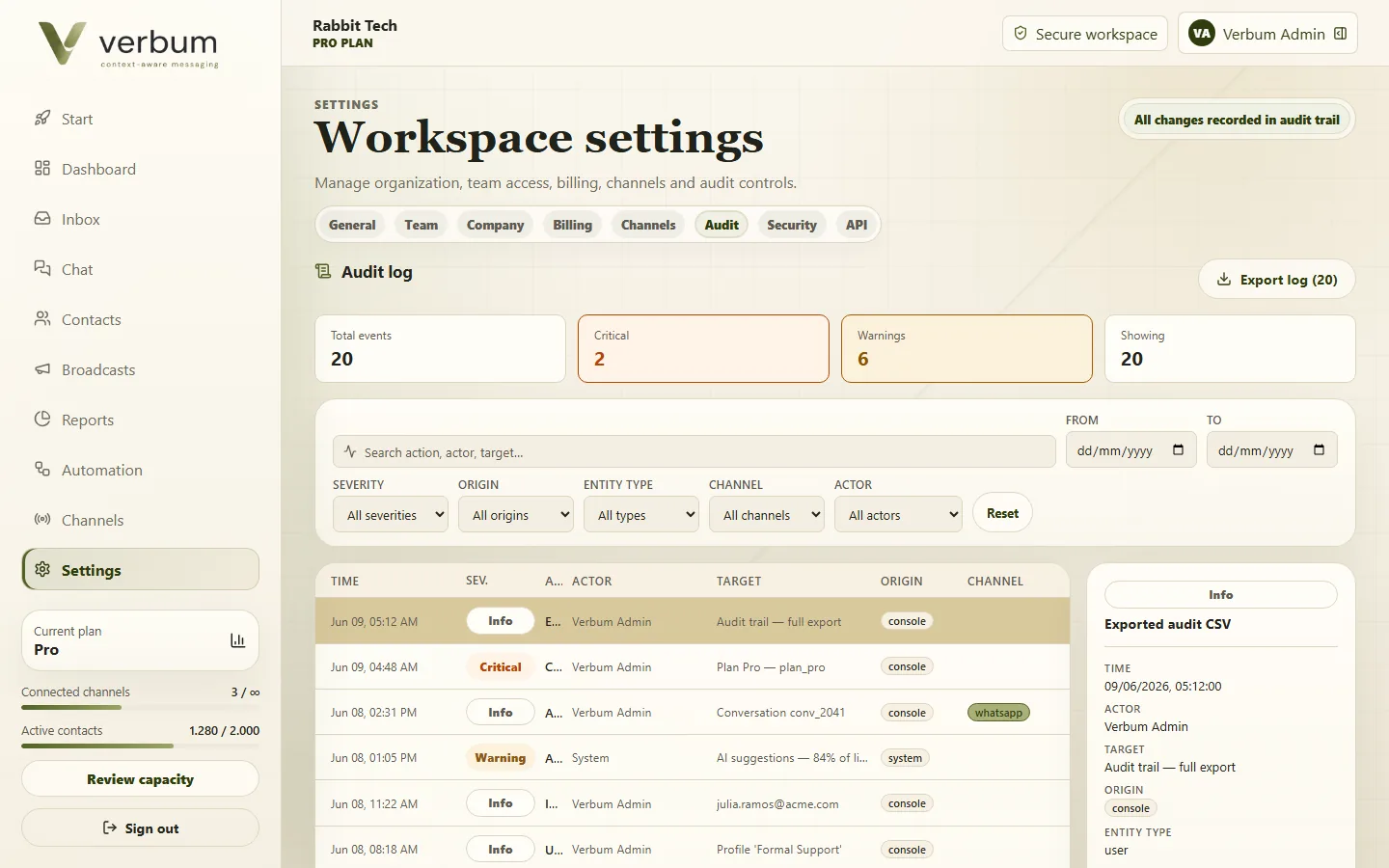Click the Export log (20) button
Viewport: 1389px width, 868px height.
tap(1277, 280)
